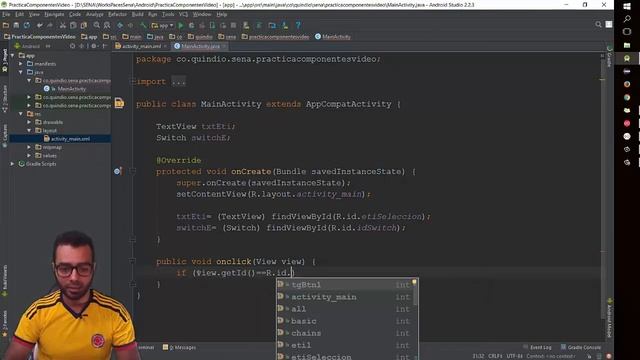This screenshot has height=360, width=640.
Task: Open the Gradle Console button
Action: point(581,347)
